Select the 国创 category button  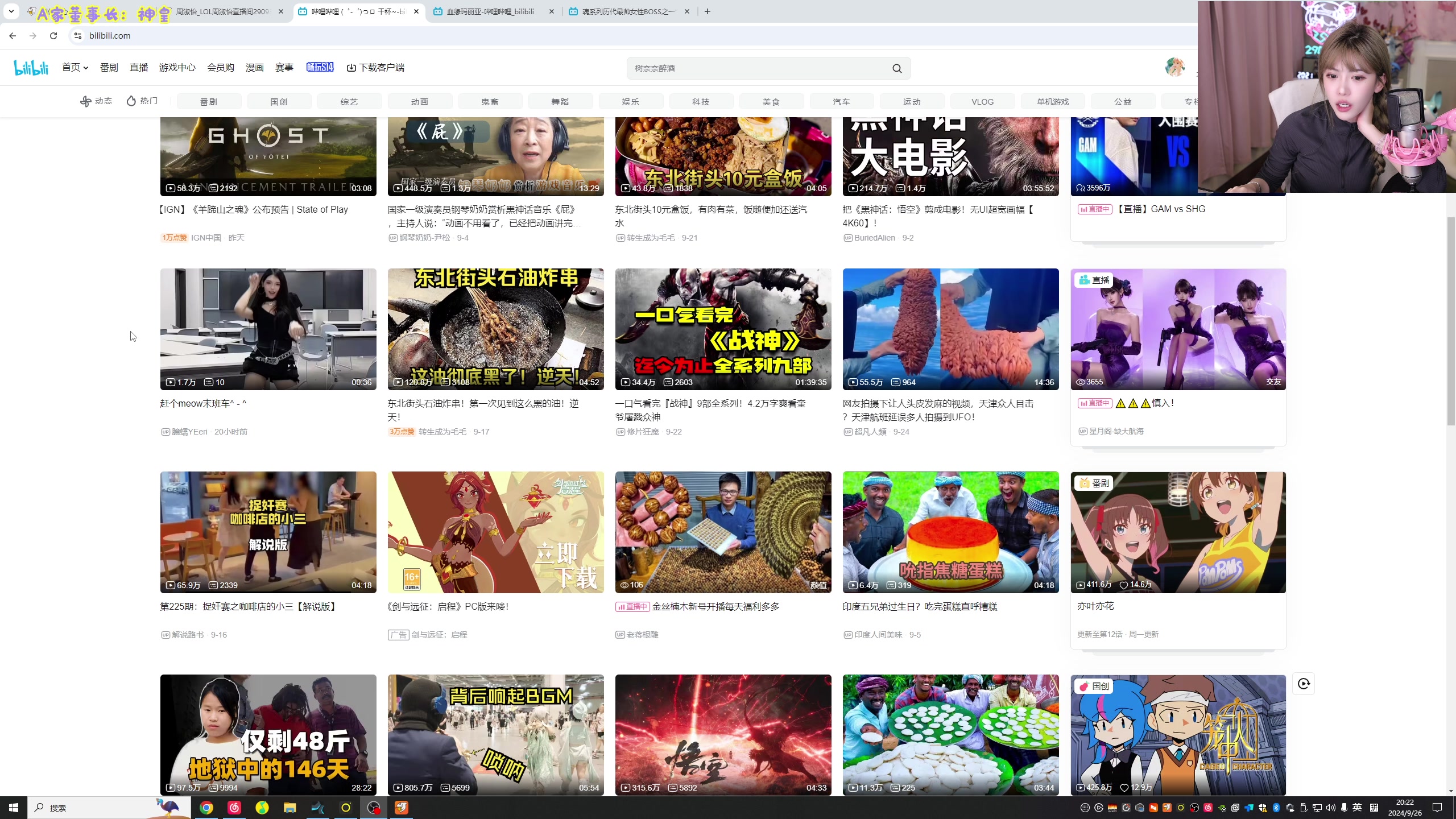[x=279, y=102]
